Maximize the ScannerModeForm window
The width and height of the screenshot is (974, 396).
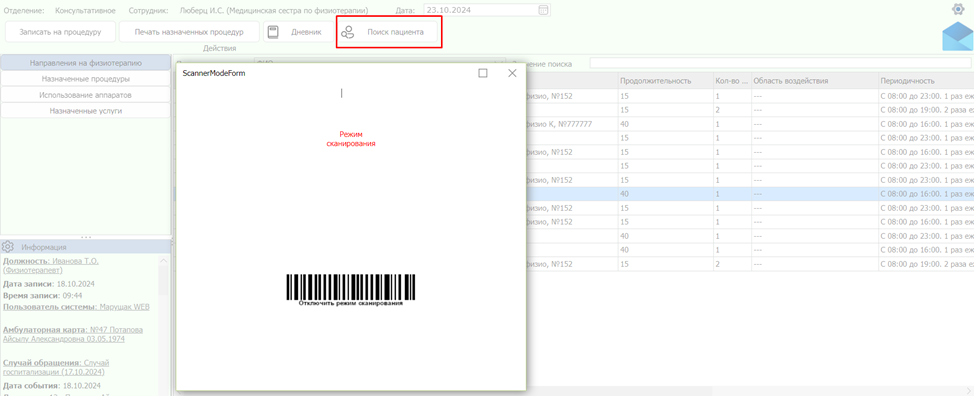(483, 73)
